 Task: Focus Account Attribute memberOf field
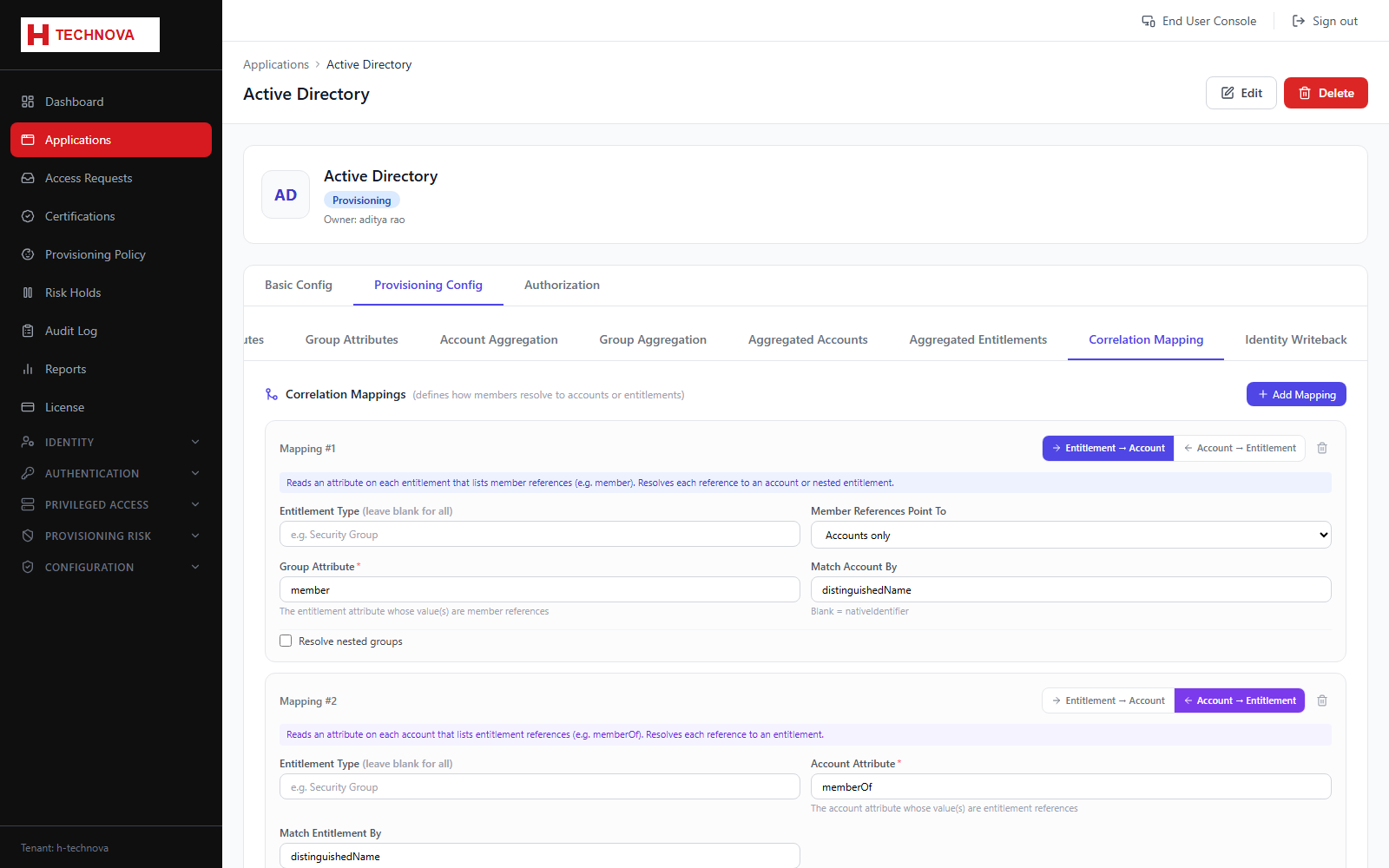[x=1071, y=786]
